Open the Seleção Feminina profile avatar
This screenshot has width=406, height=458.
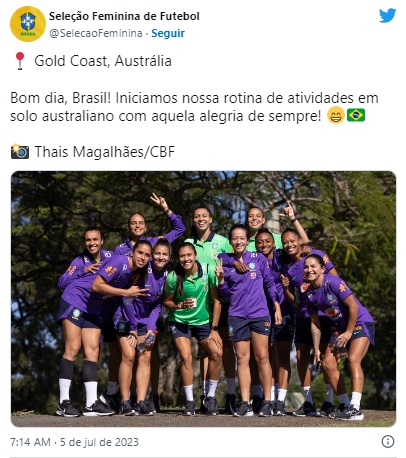28,24
